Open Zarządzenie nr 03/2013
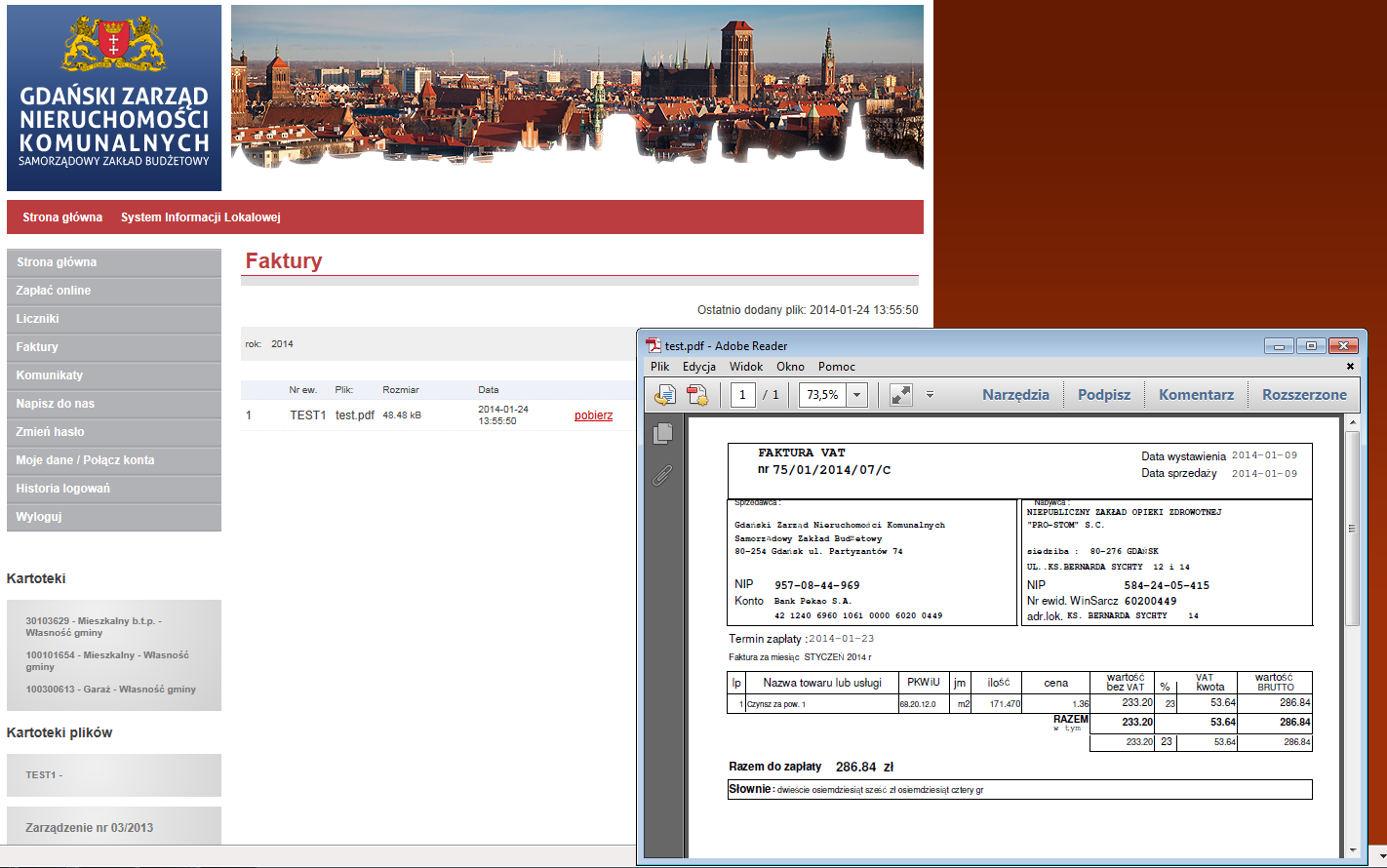This screenshot has height=868, width=1387. [89, 827]
